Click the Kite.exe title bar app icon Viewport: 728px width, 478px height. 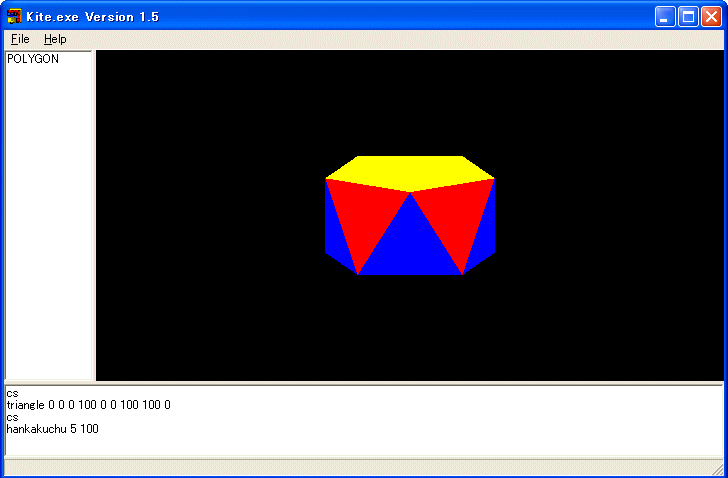click(14, 17)
